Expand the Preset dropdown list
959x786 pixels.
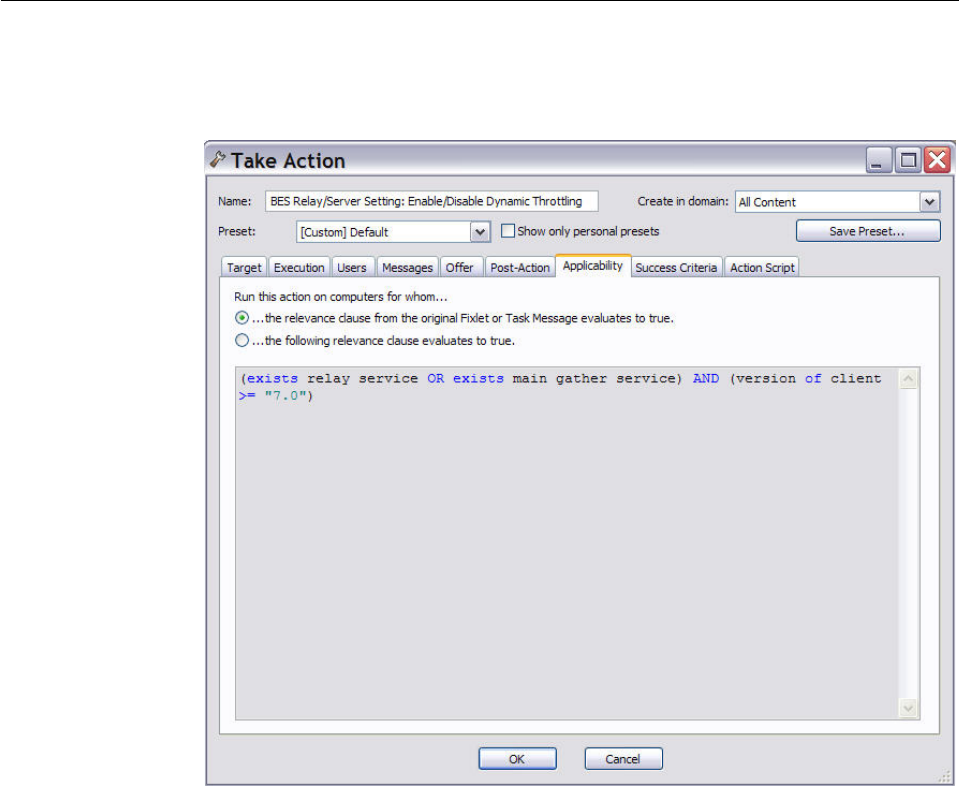point(480,232)
